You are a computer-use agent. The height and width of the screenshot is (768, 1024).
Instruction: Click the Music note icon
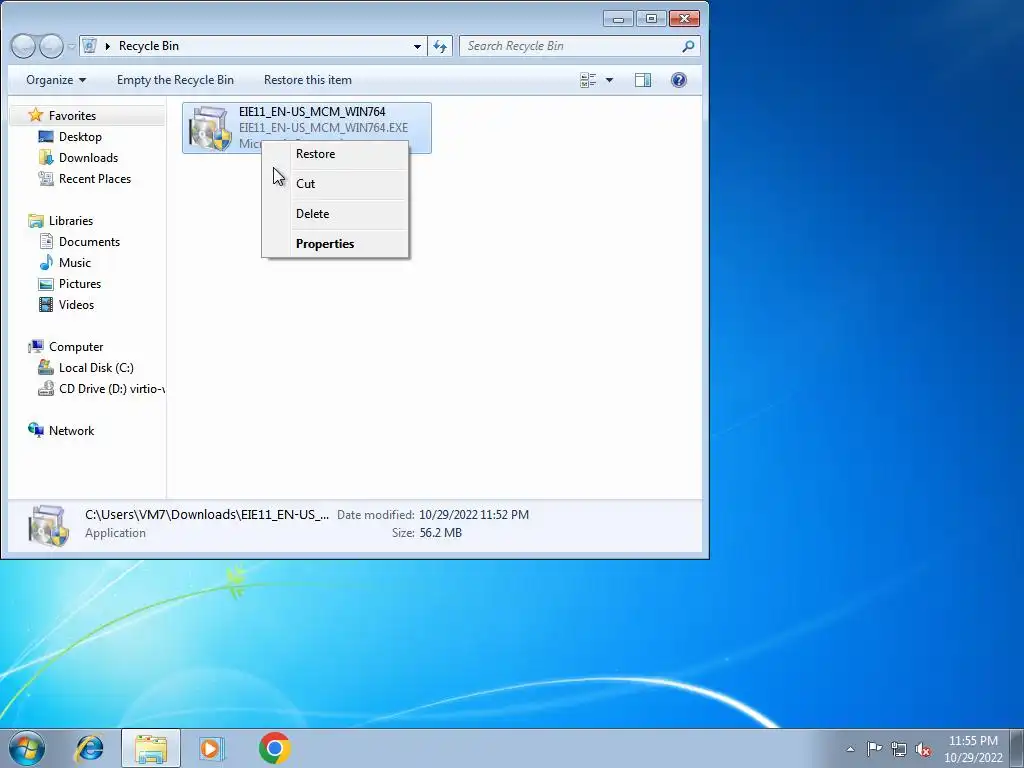(x=46, y=263)
